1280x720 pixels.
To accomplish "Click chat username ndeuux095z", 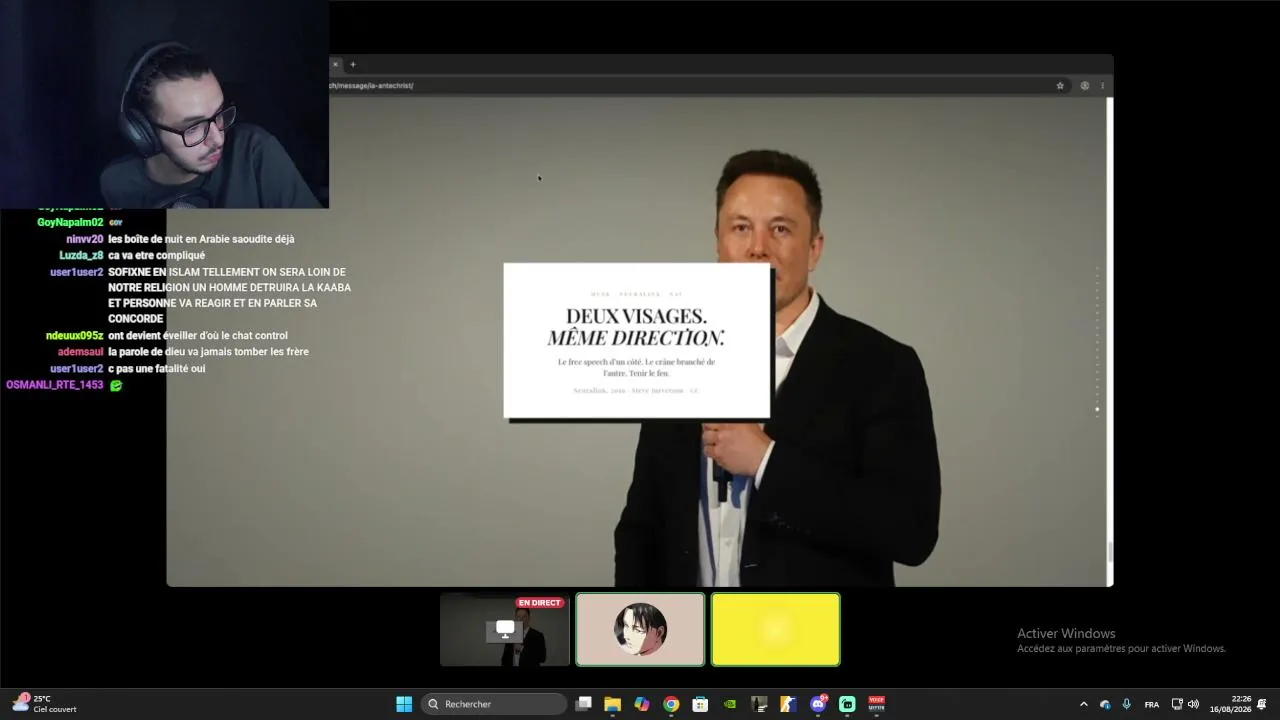I will point(74,335).
